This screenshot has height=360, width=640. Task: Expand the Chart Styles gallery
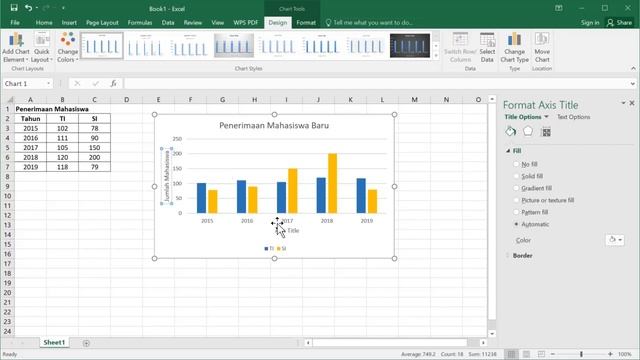coord(436,56)
